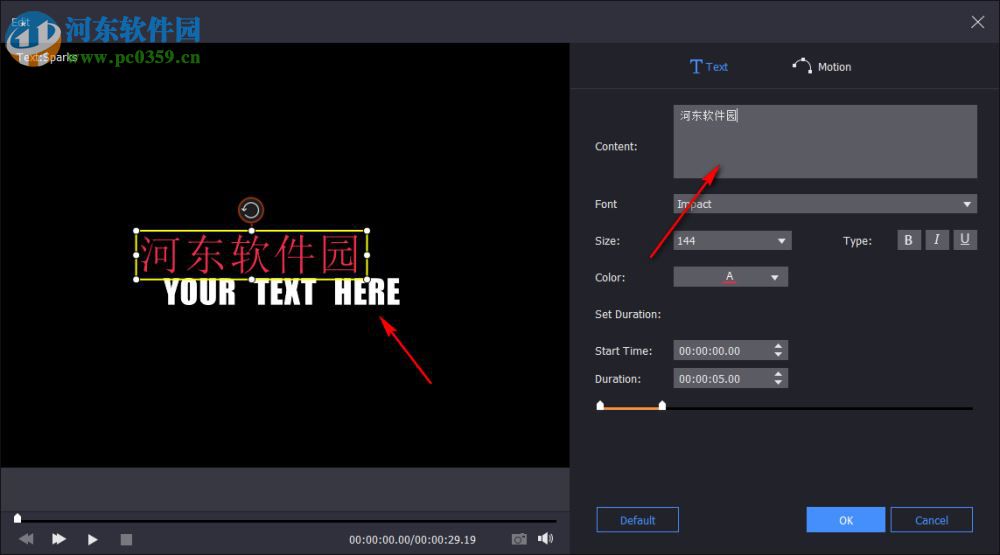Mute the preview volume speaker icon

545,538
